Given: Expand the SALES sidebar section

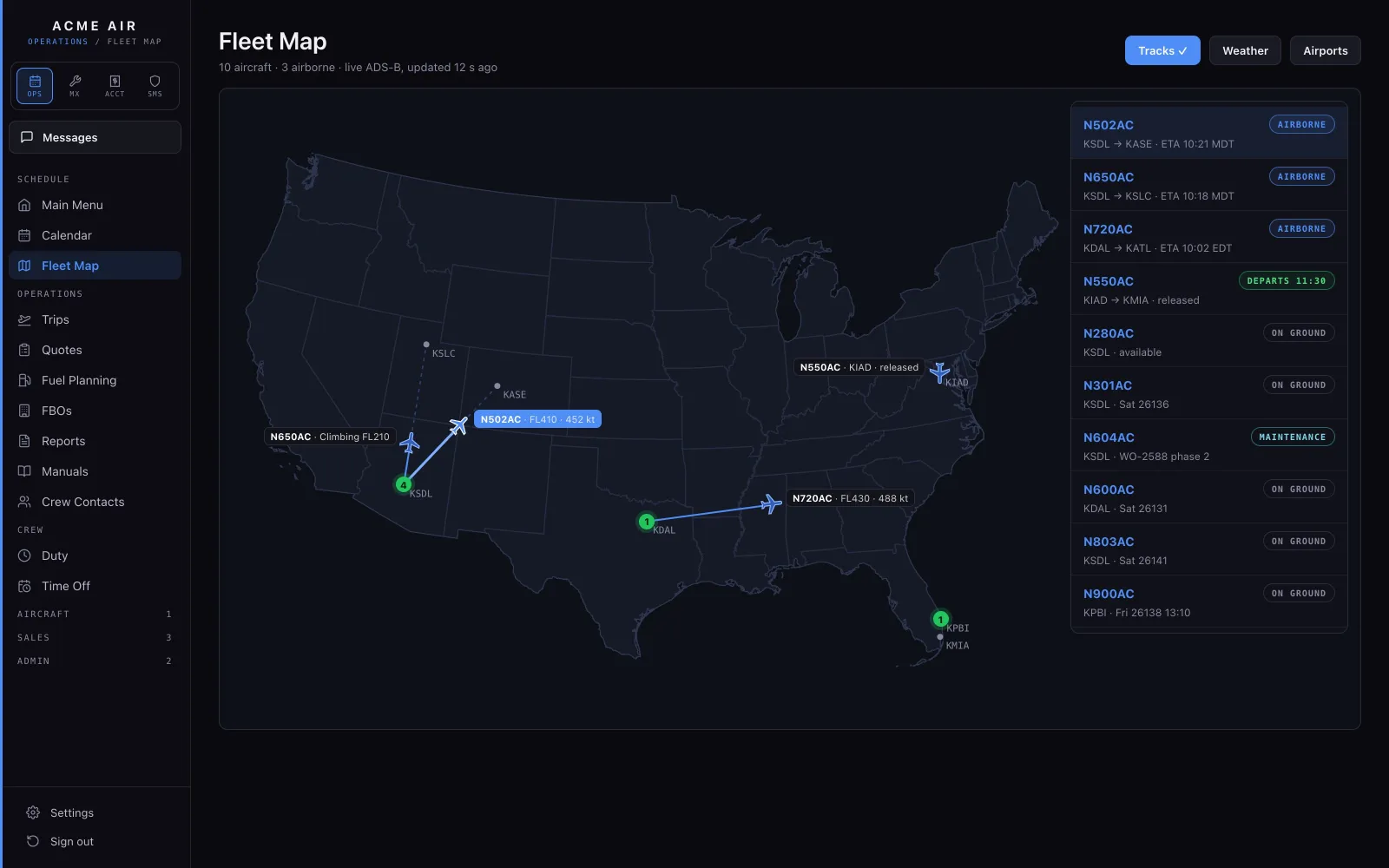Looking at the screenshot, I should click(x=95, y=637).
